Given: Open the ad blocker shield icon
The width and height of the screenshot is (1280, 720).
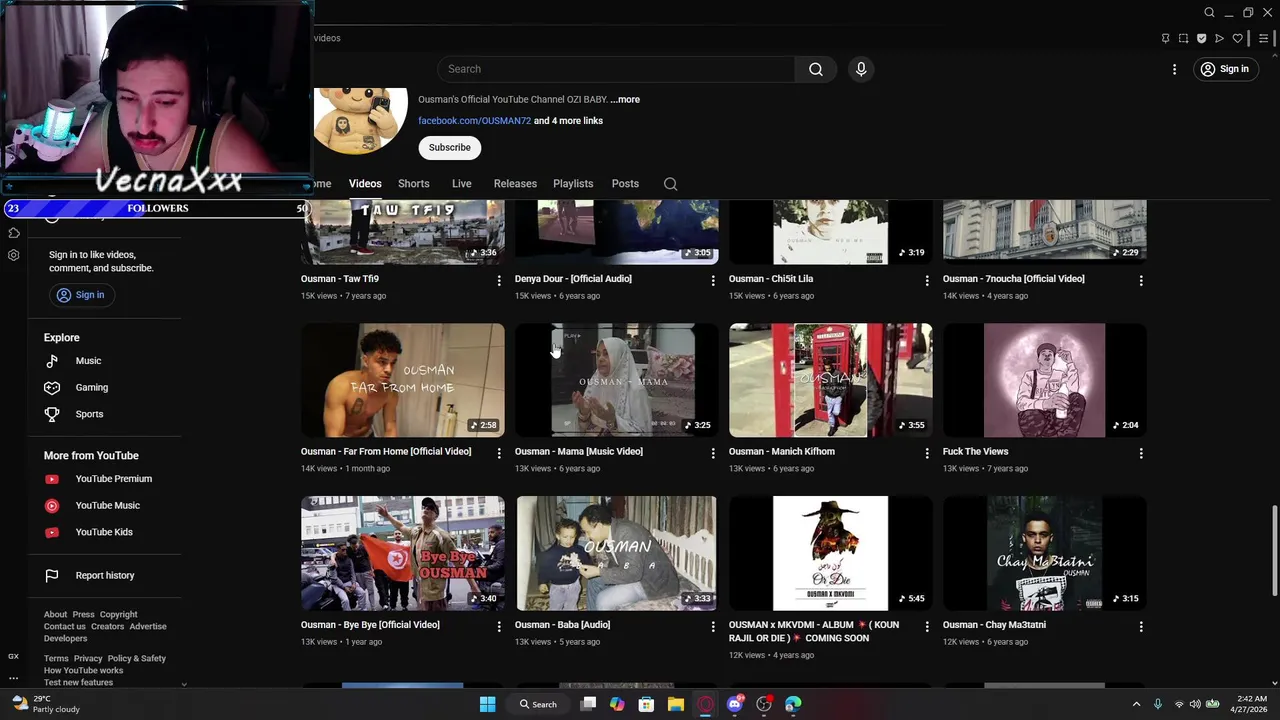Looking at the screenshot, I should (1201, 38).
